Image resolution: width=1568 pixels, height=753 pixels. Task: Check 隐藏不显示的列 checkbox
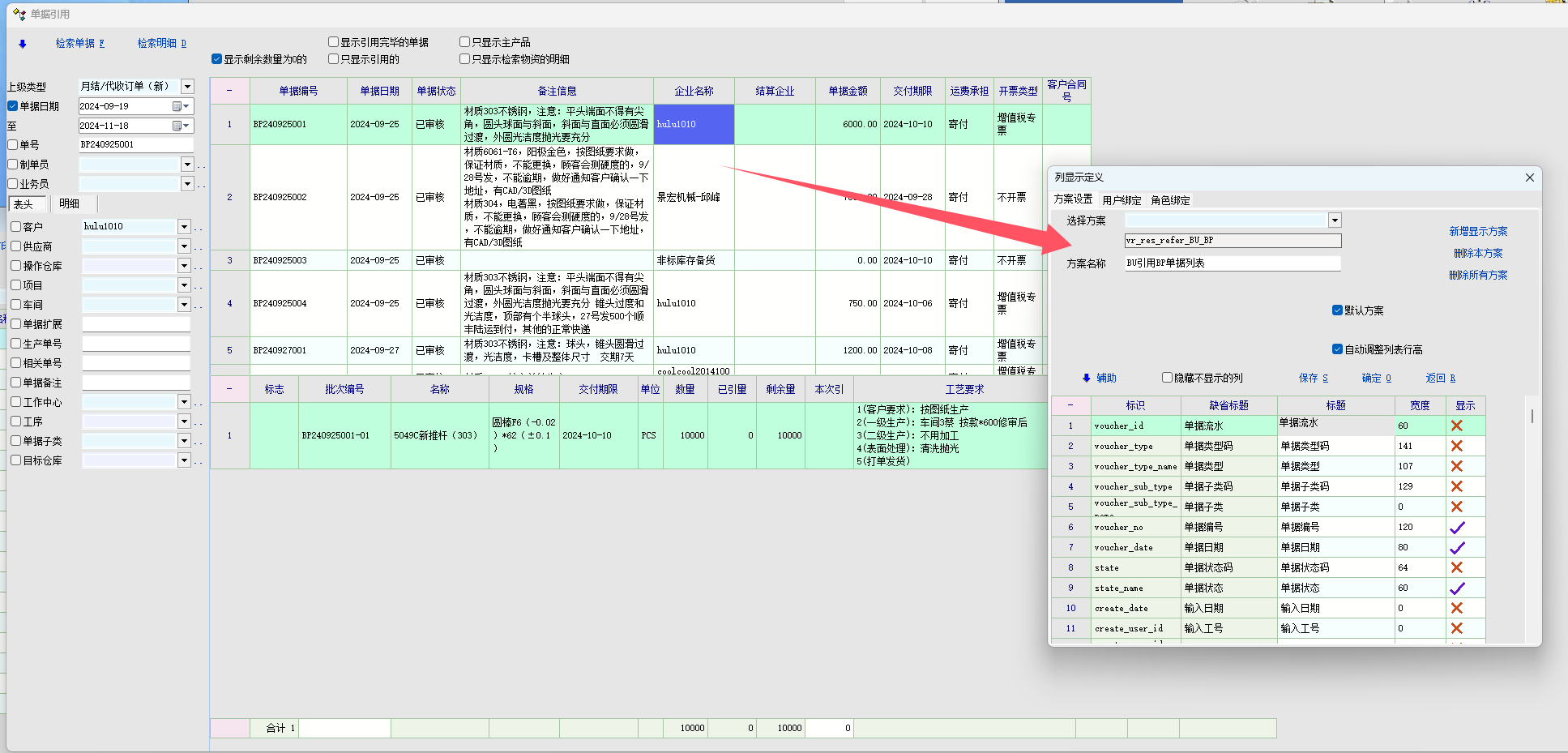tap(1167, 378)
